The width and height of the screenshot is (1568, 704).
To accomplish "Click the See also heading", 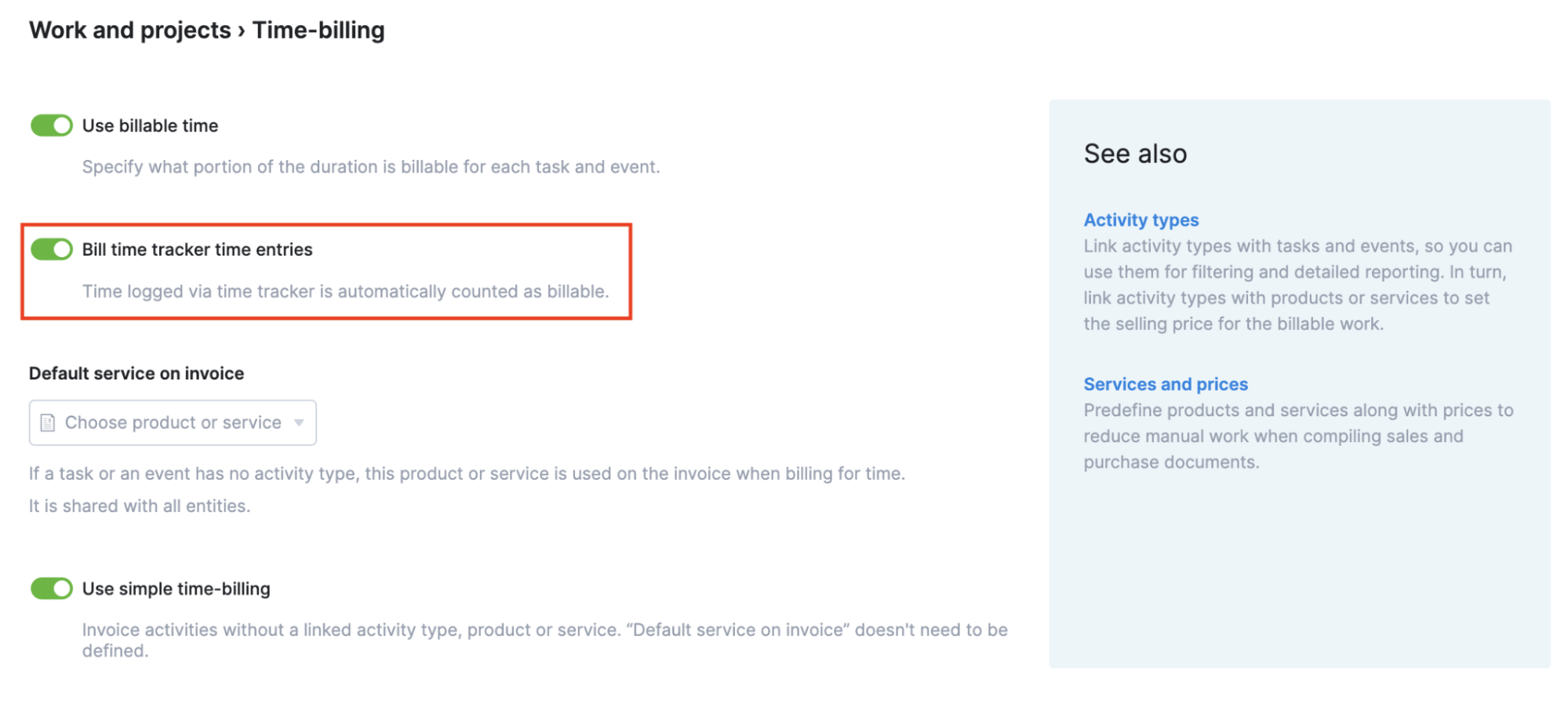I will coord(1135,154).
